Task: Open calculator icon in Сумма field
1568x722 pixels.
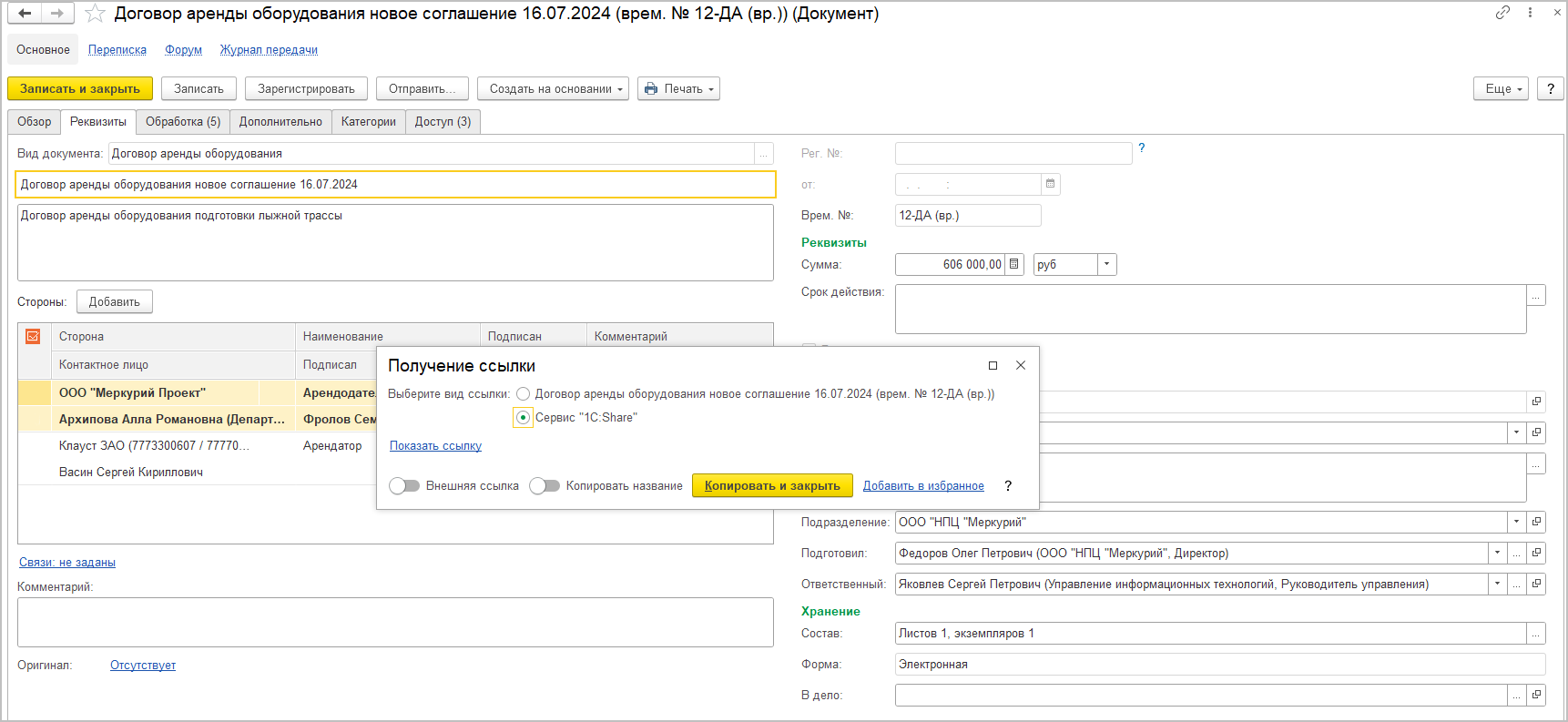Action: (1014, 264)
